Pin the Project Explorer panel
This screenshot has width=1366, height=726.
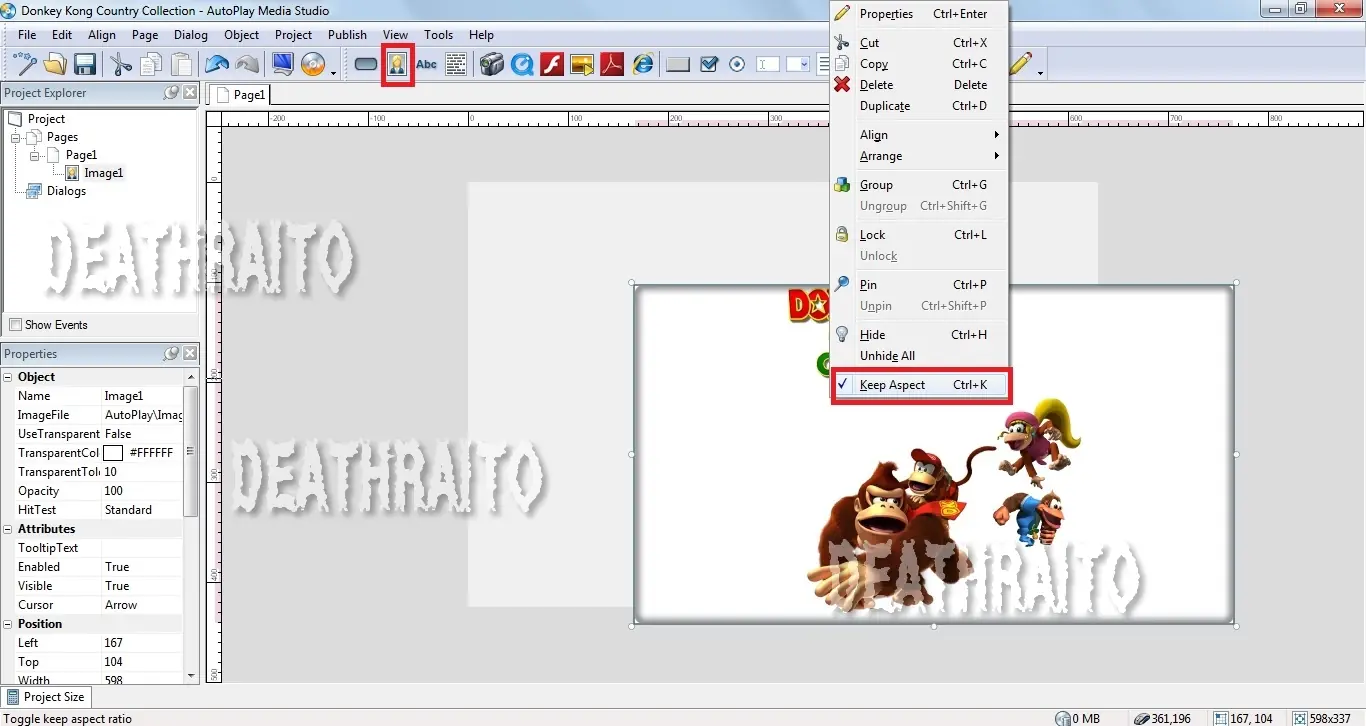pos(171,93)
